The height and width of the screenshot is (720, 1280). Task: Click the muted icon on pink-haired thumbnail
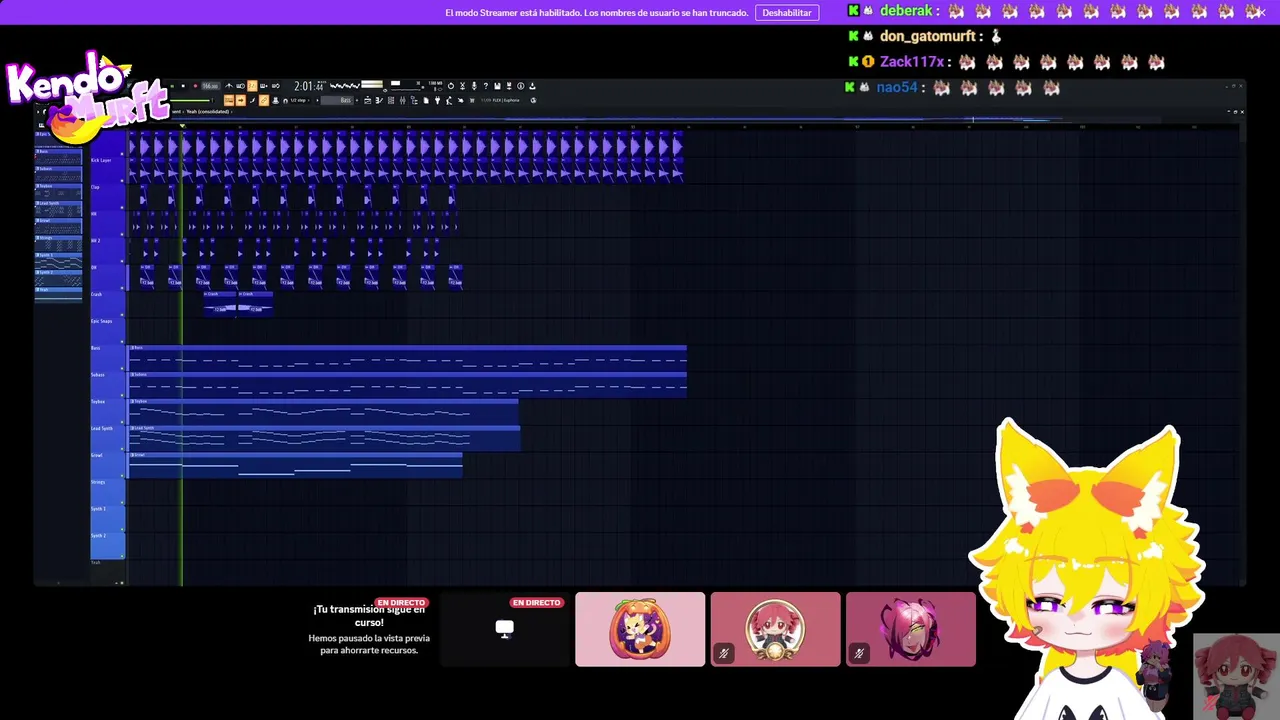(859, 653)
